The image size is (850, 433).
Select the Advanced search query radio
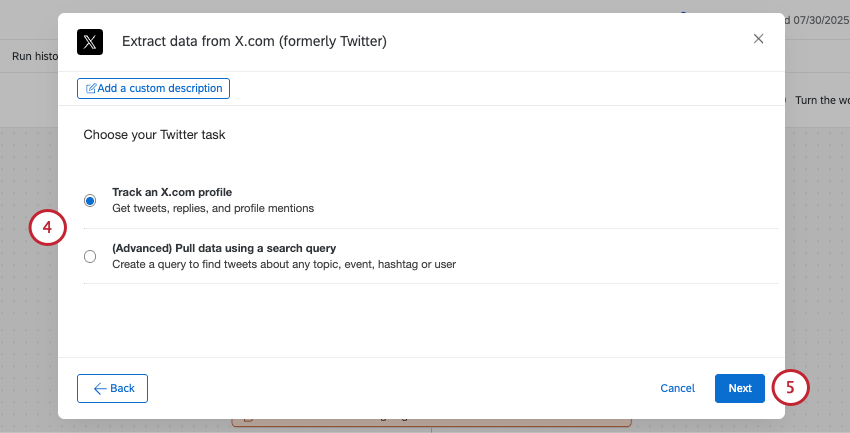90,256
